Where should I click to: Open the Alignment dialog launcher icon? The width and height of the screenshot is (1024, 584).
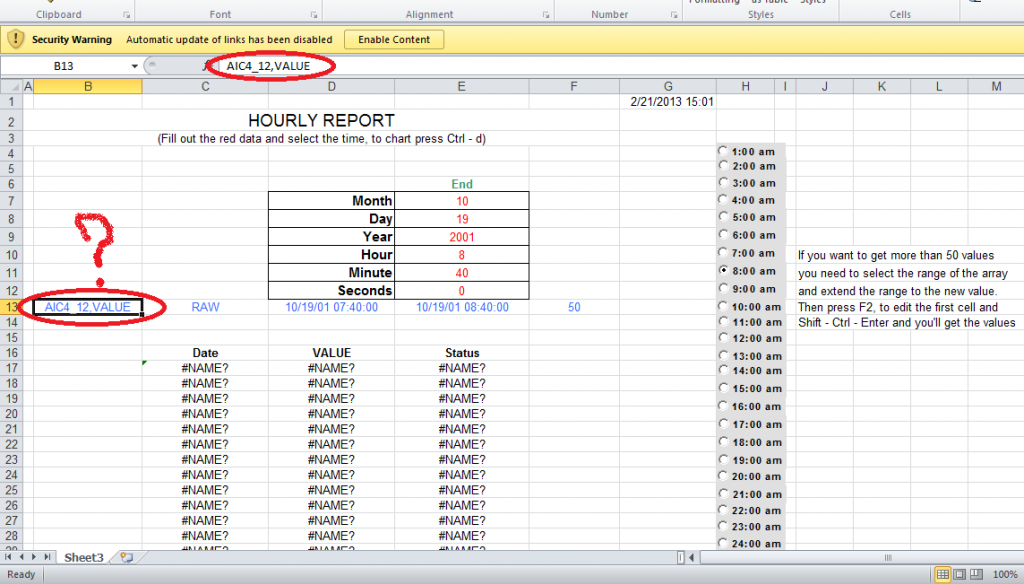pyautogui.click(x=545, y=15)
